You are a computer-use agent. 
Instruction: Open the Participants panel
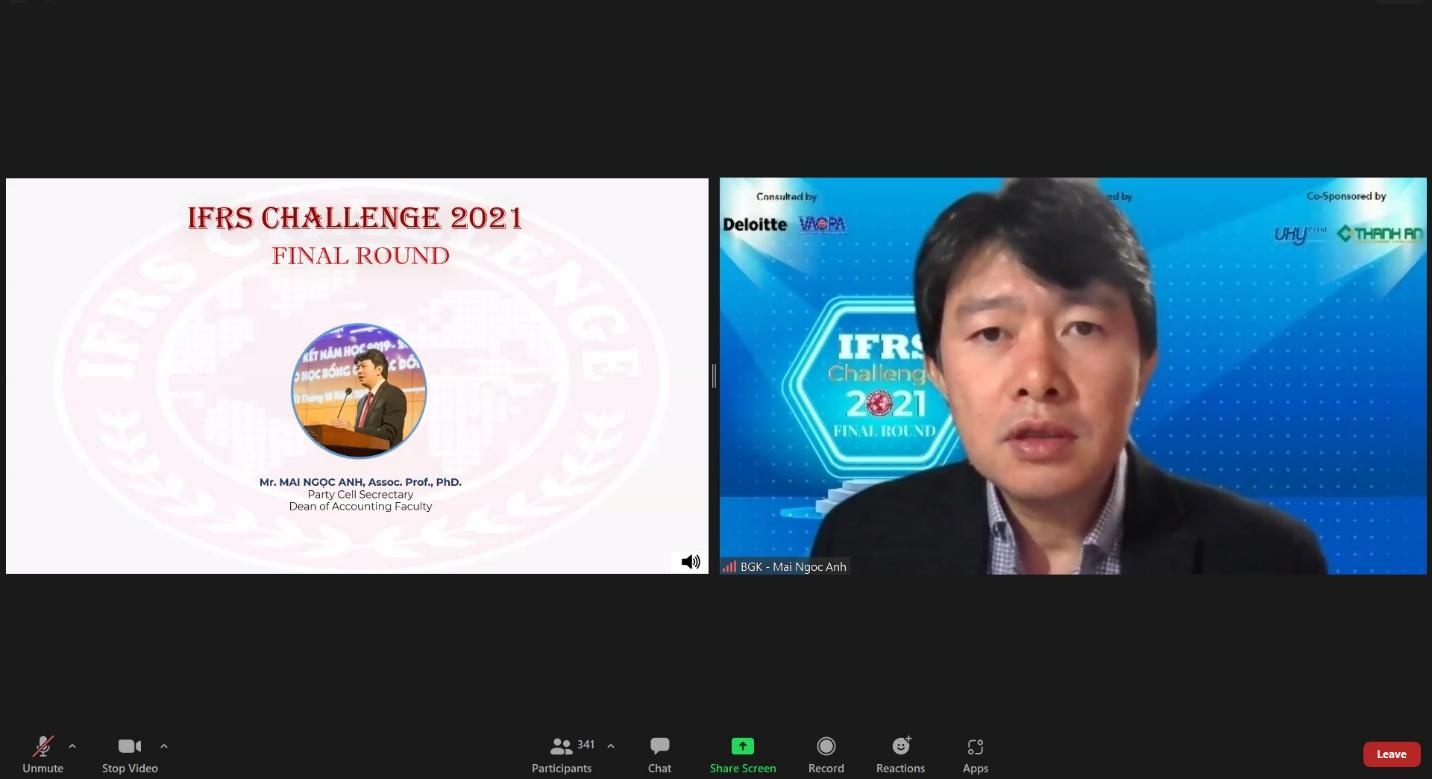click(561, 753)
